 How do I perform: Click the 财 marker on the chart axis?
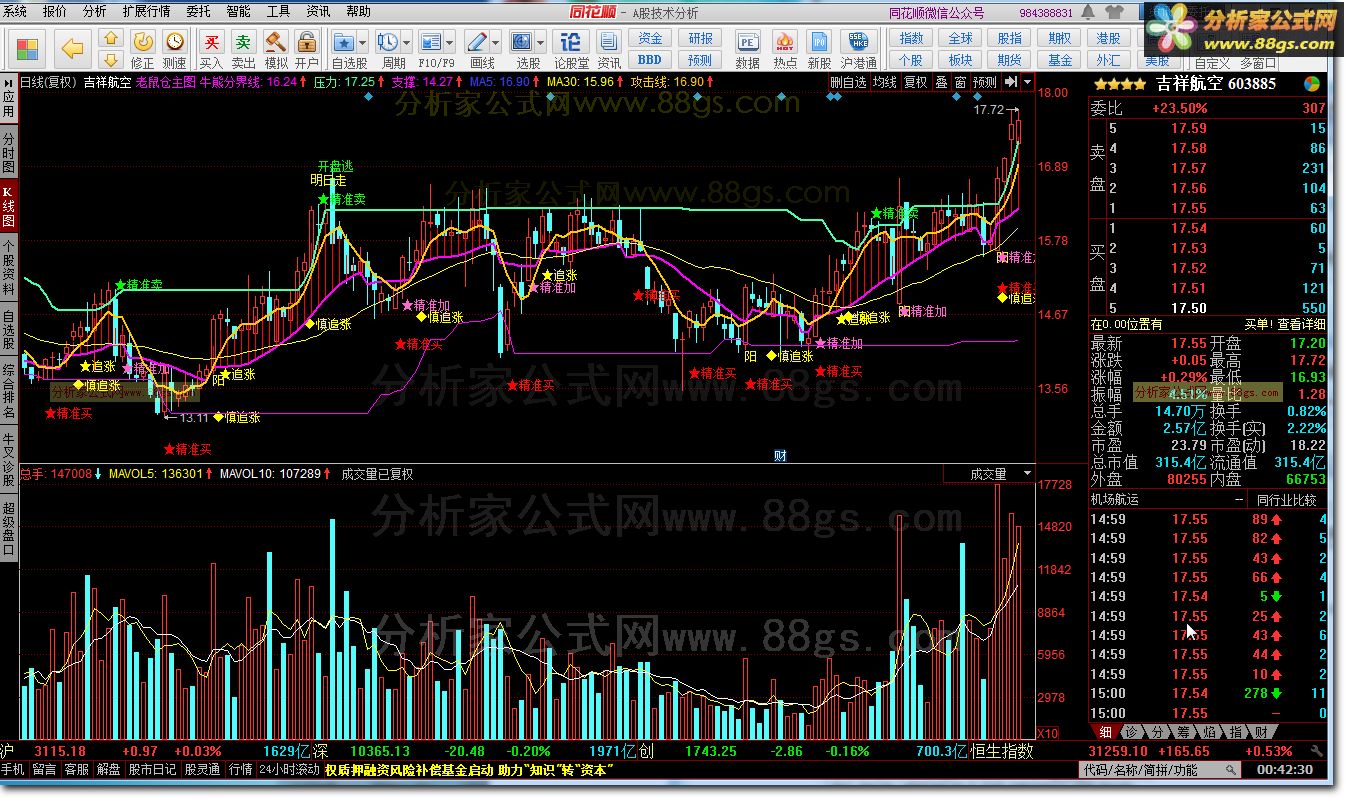(780, 455)
